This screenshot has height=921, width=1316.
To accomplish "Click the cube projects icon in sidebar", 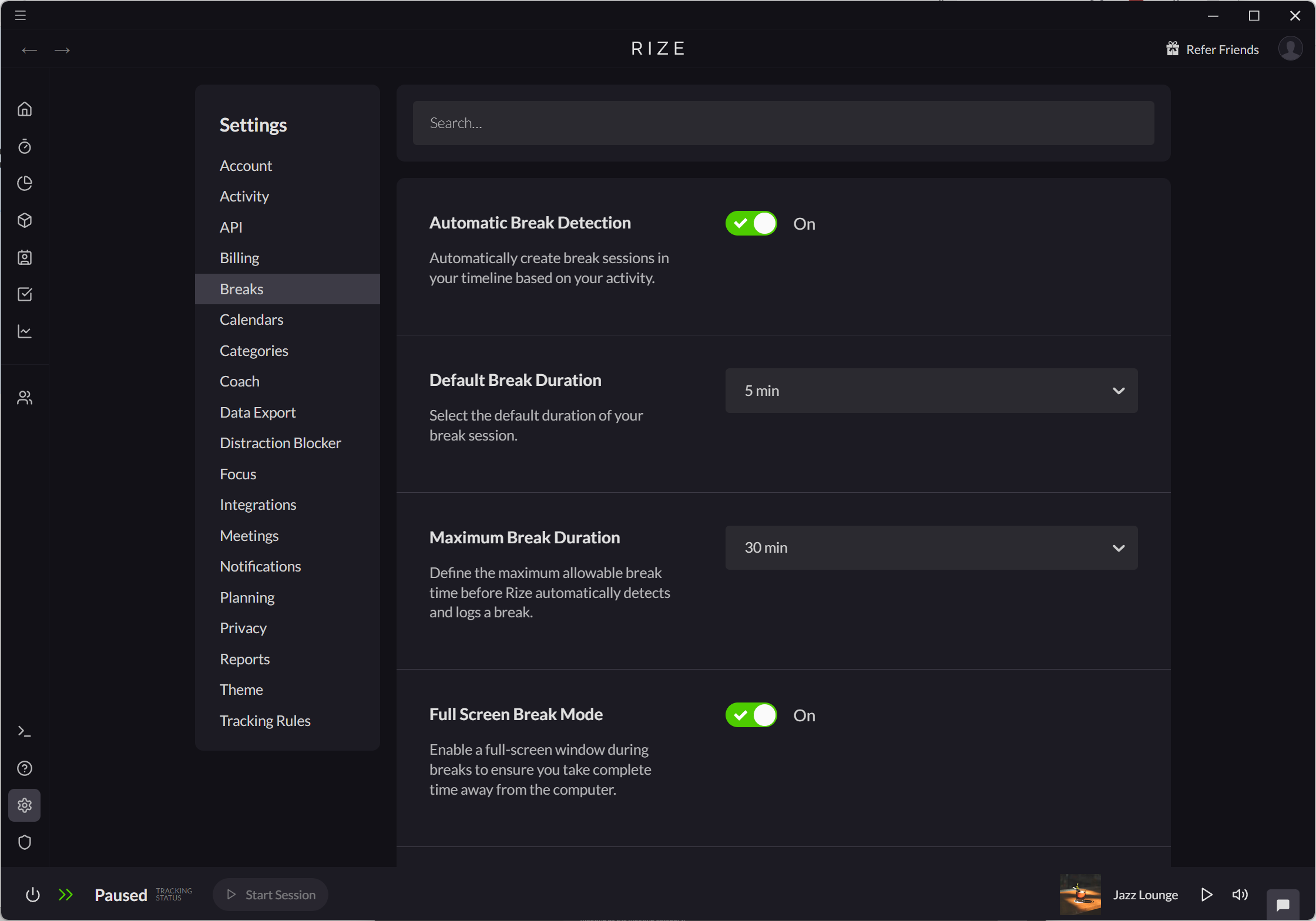I will point(25,220).
